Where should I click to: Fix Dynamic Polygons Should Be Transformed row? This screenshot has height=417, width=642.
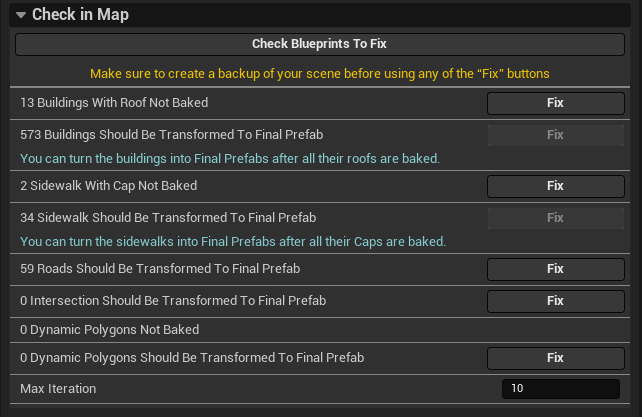point(555,357)
